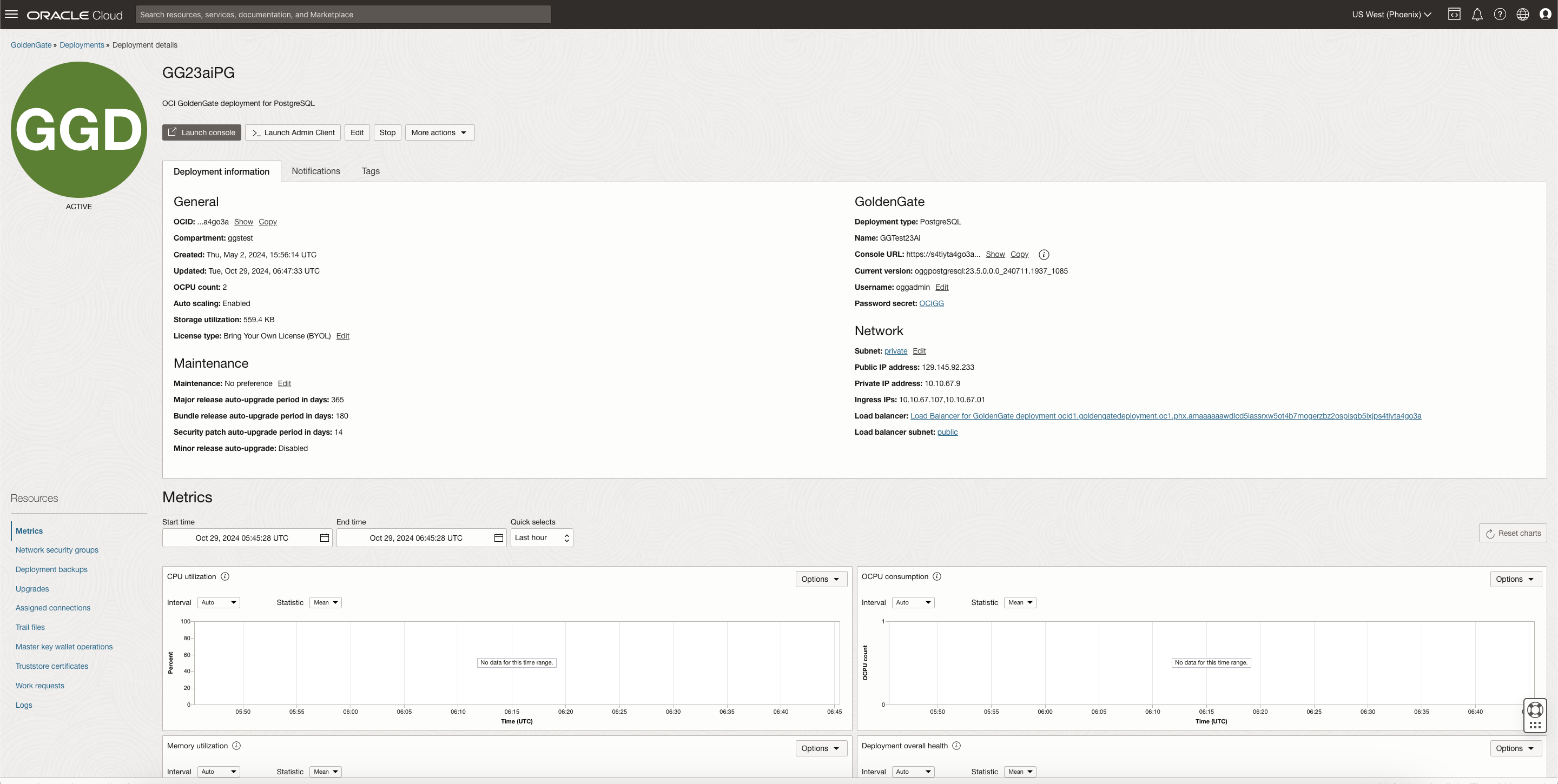Click the Launch console button
This screenshot has height=784, width=1558.
[201, 132]
